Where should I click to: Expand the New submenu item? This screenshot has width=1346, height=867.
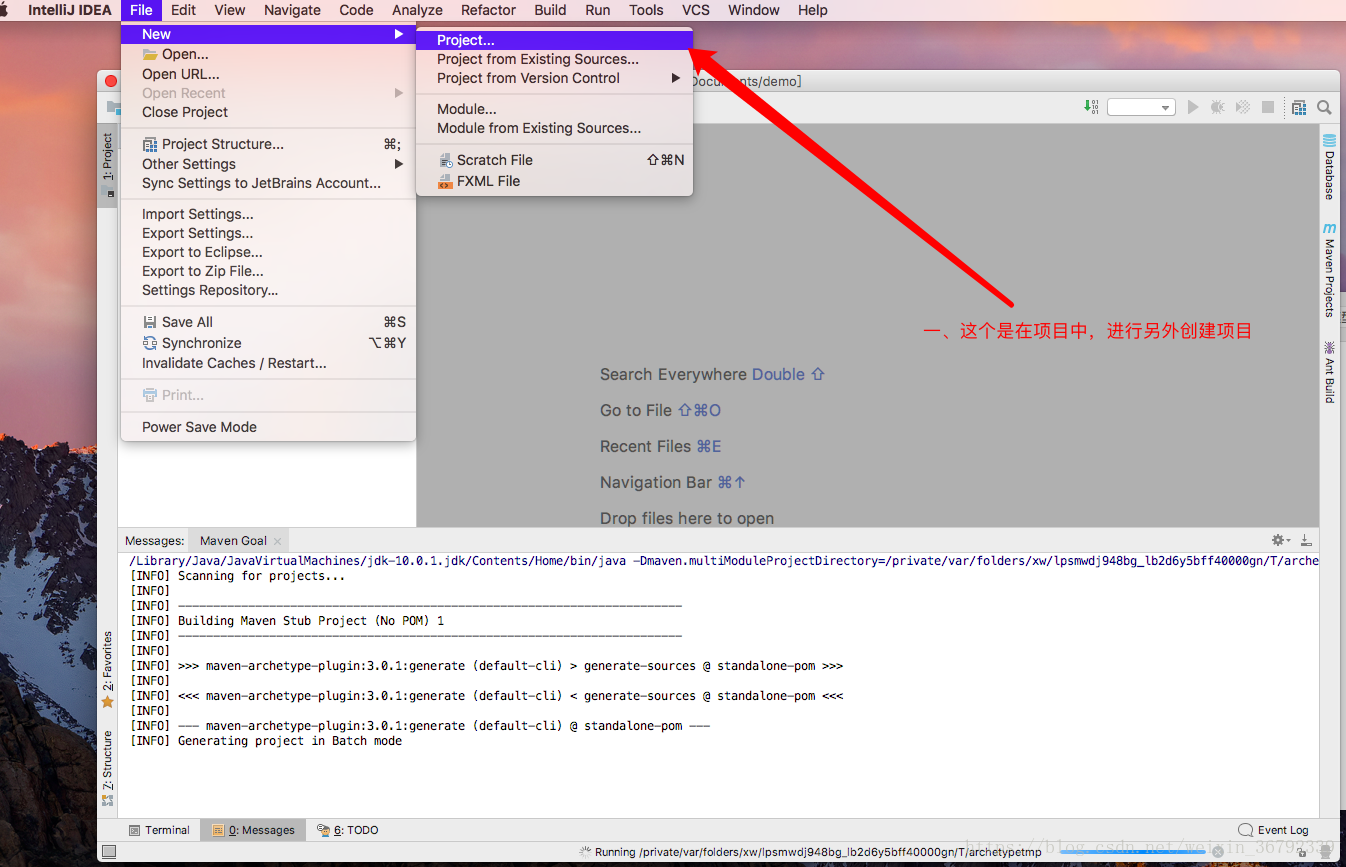pos(268,34)
